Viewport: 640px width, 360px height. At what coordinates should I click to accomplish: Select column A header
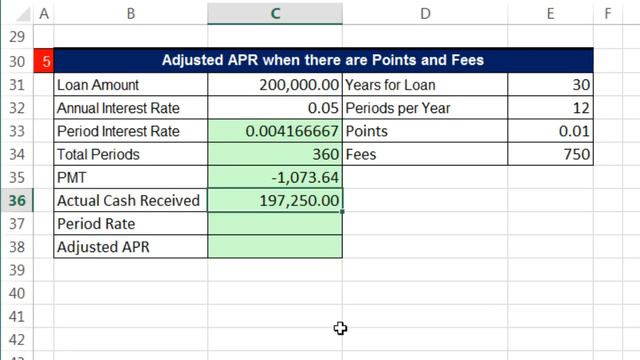(x=44, y=13)
